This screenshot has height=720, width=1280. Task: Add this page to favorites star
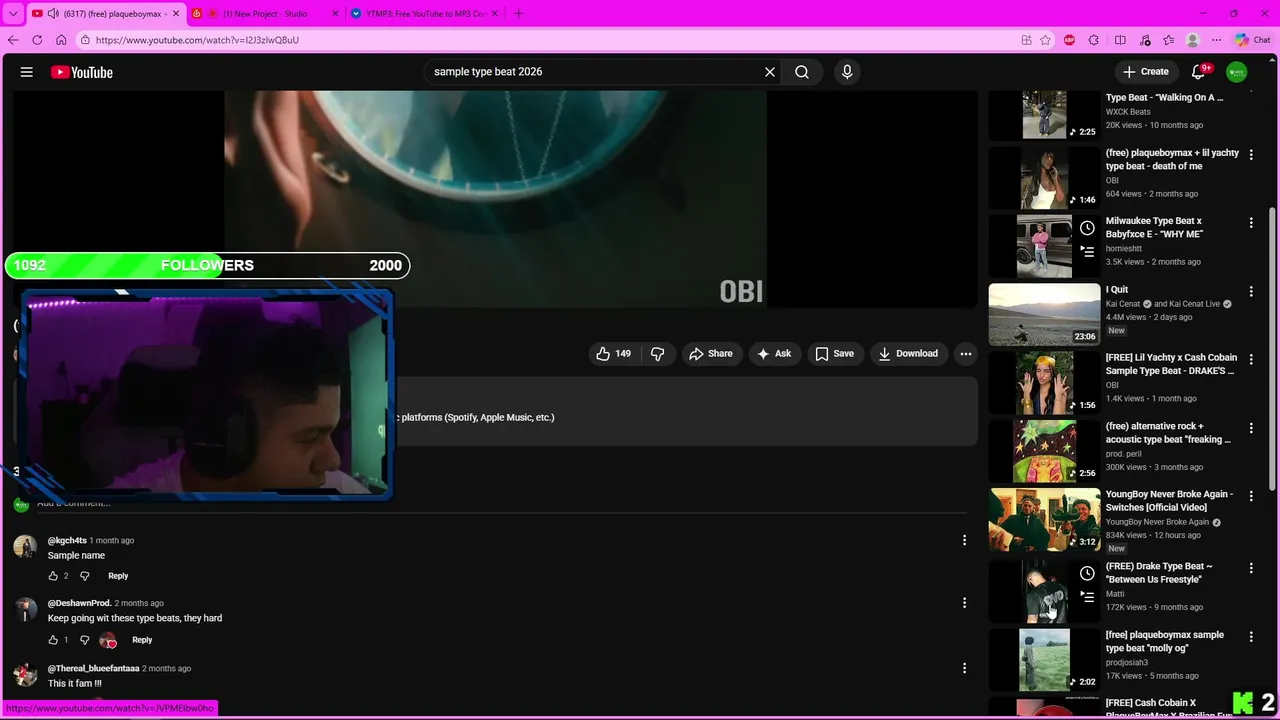point(1046,40)
